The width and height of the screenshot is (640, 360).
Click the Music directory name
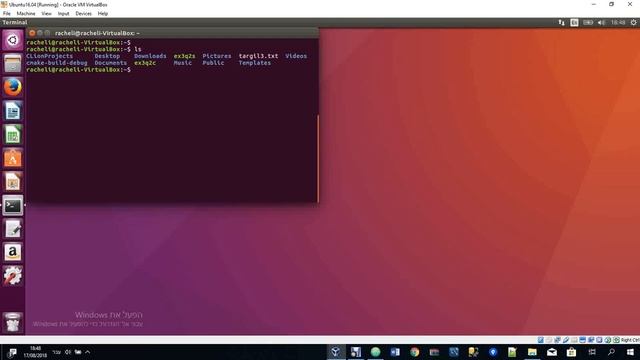coord(183,63)
